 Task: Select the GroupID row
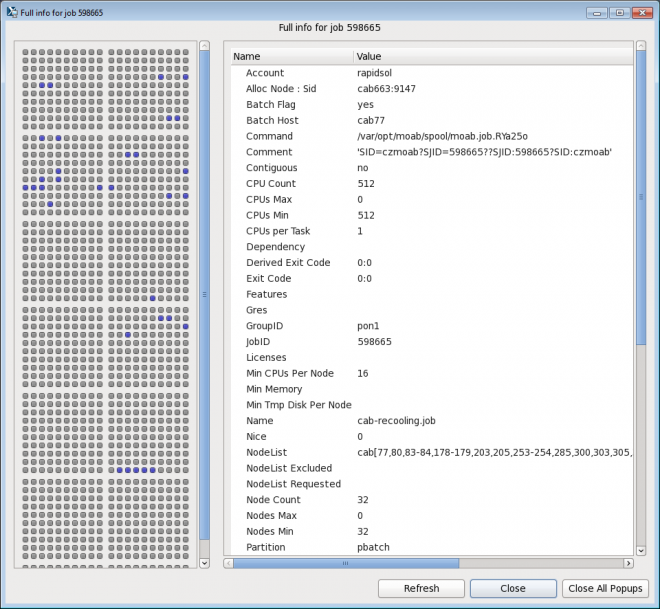pyautogui.click(x=432, y=326)
